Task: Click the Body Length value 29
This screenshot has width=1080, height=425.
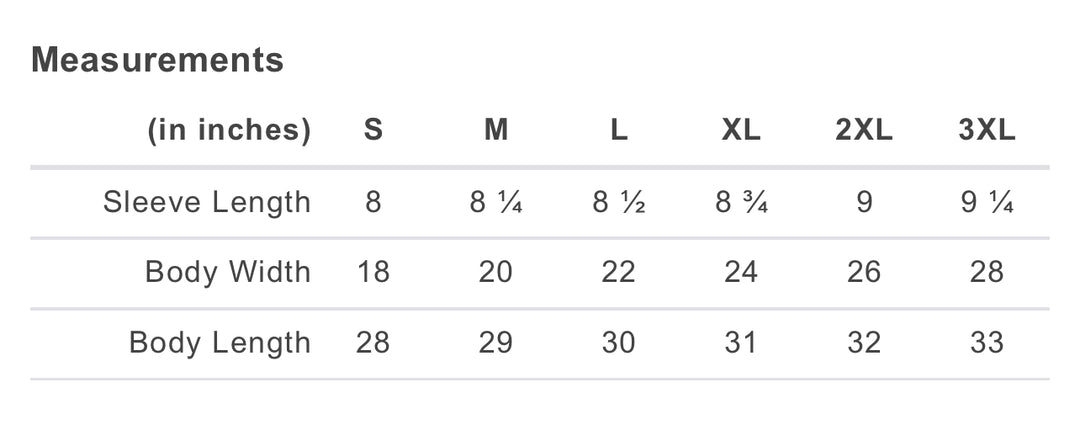Action: 496,343
